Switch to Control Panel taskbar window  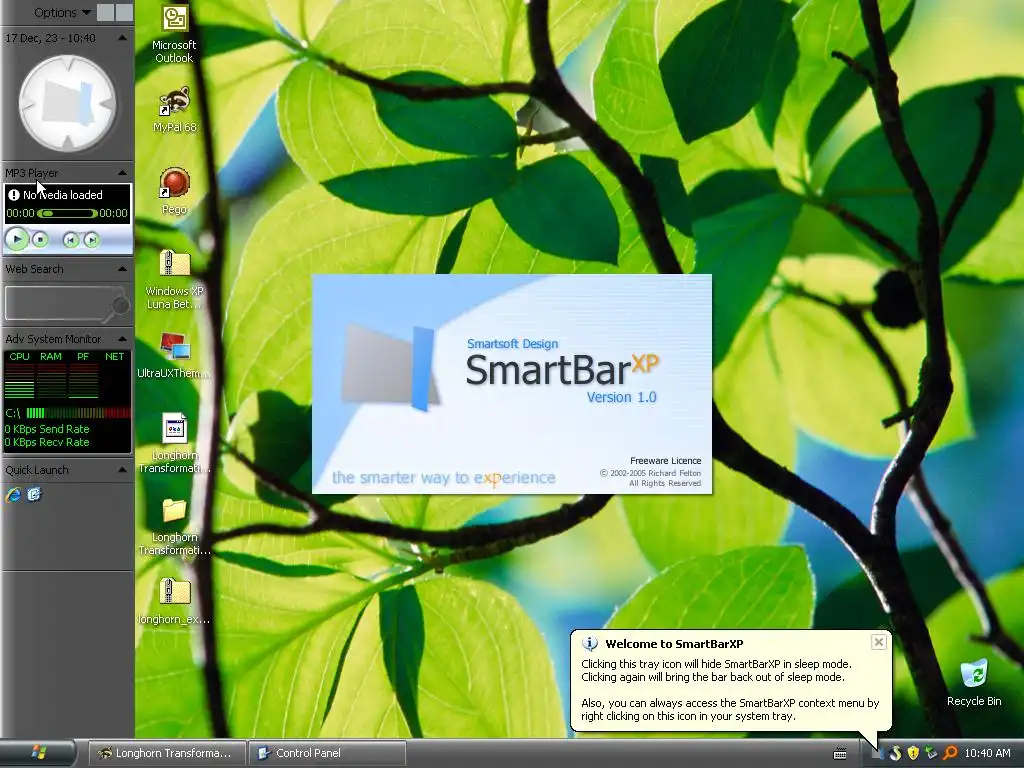click(328, 754)
